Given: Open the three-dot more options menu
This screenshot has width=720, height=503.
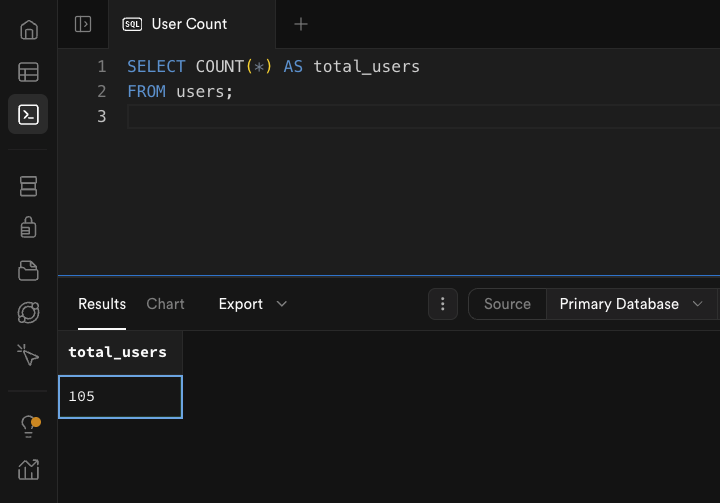Looking at the screenshot, I should [x=443, y=304].
